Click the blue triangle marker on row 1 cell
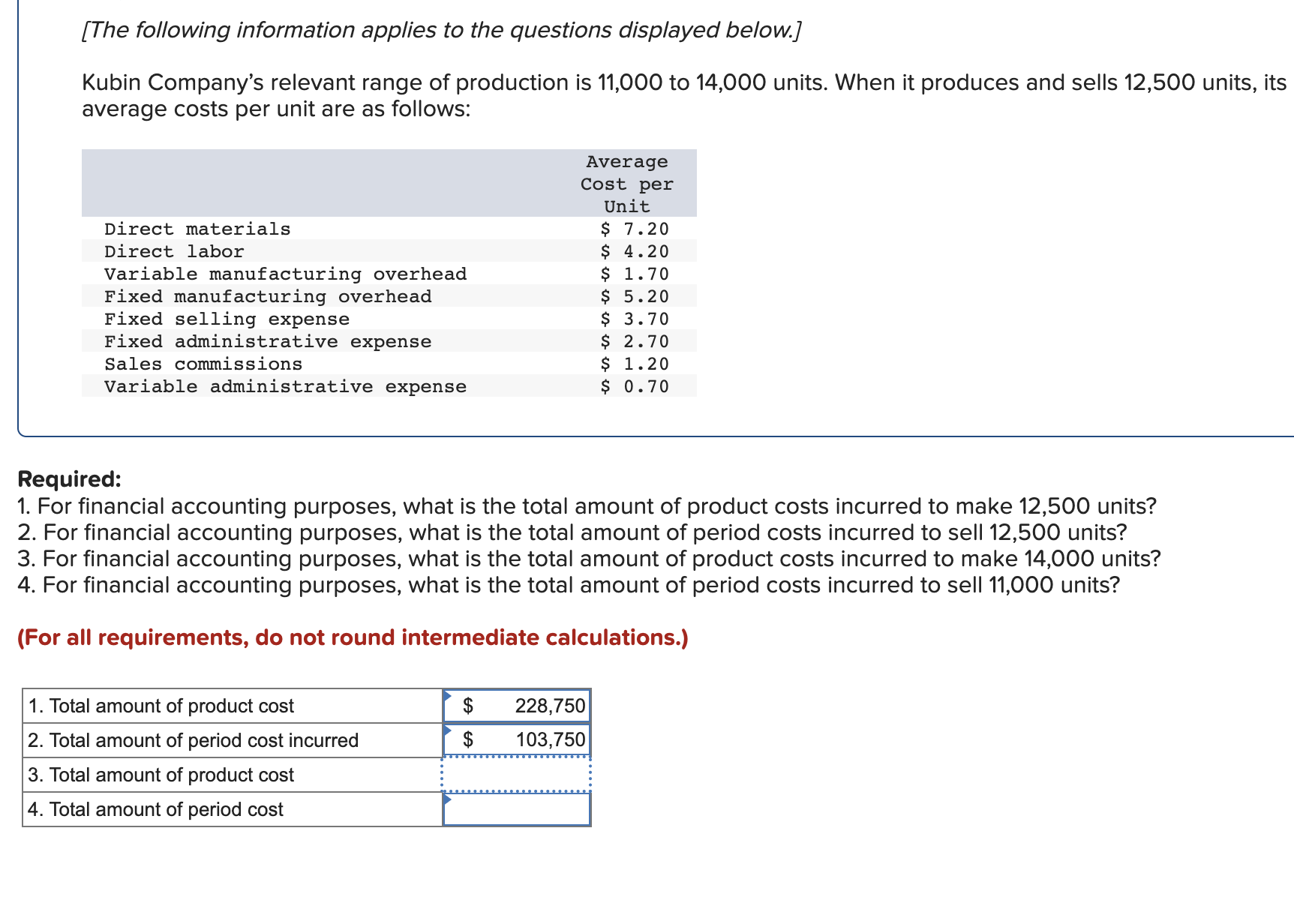 [x=448, y=695]
